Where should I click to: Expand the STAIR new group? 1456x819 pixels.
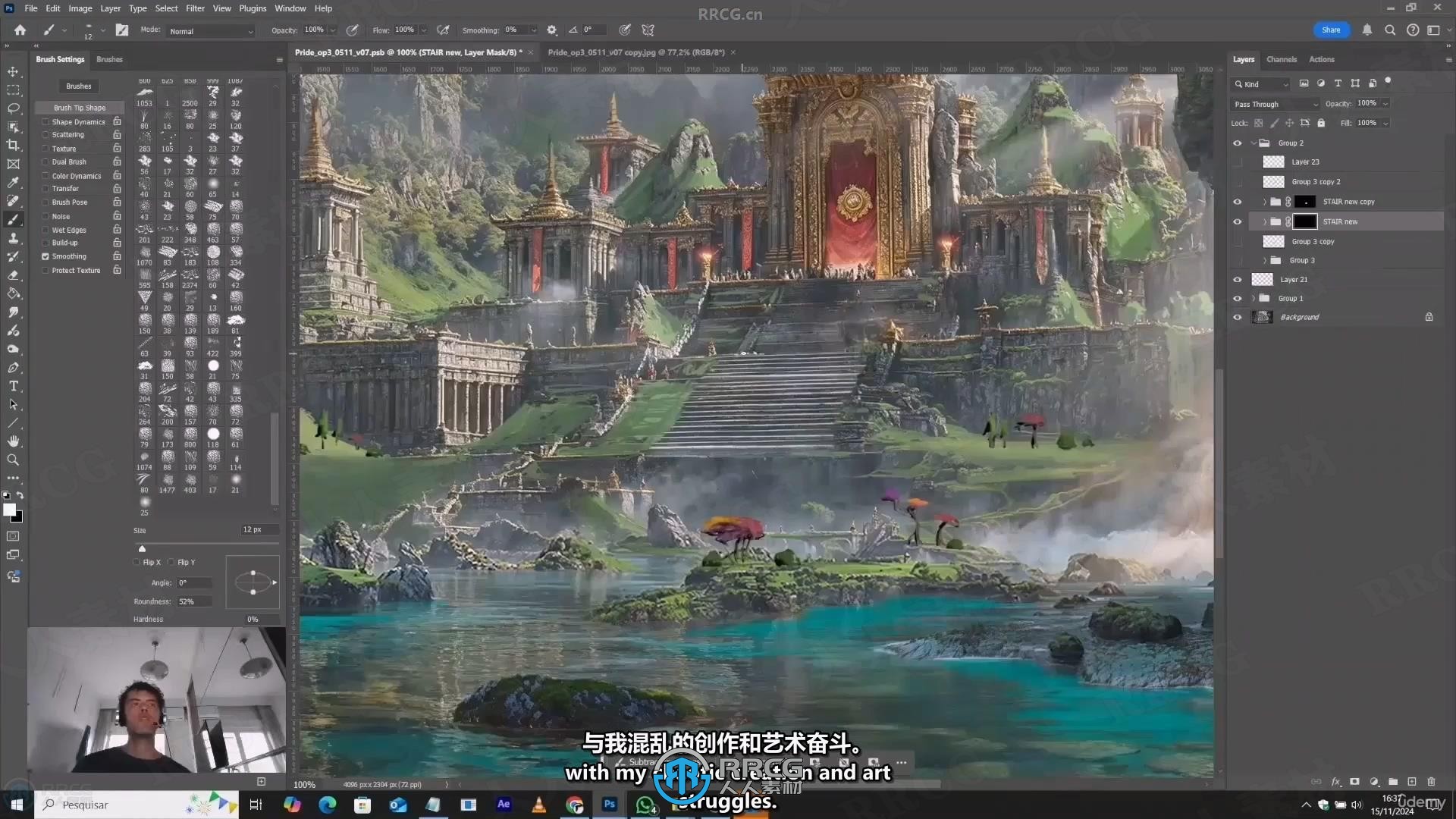(1265, 222)
